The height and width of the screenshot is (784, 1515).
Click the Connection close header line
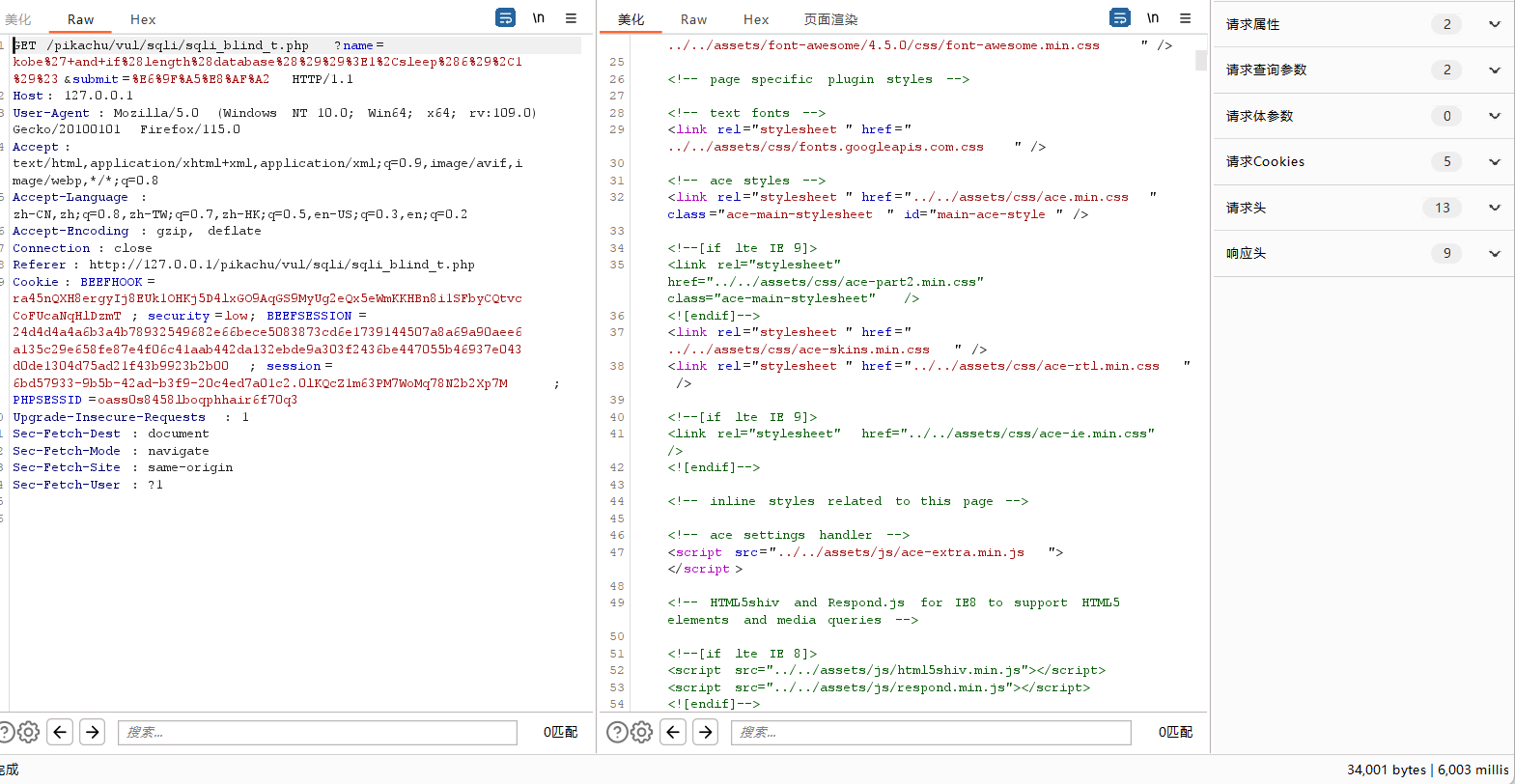pyautogui.click(x=82, y=248)
